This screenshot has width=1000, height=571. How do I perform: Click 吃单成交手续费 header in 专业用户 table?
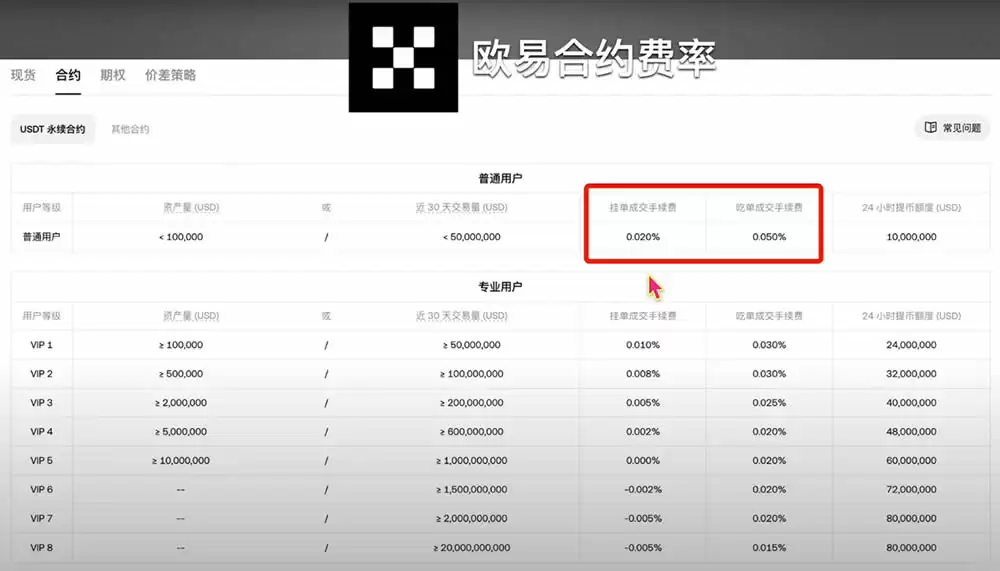tap(769, 316)
